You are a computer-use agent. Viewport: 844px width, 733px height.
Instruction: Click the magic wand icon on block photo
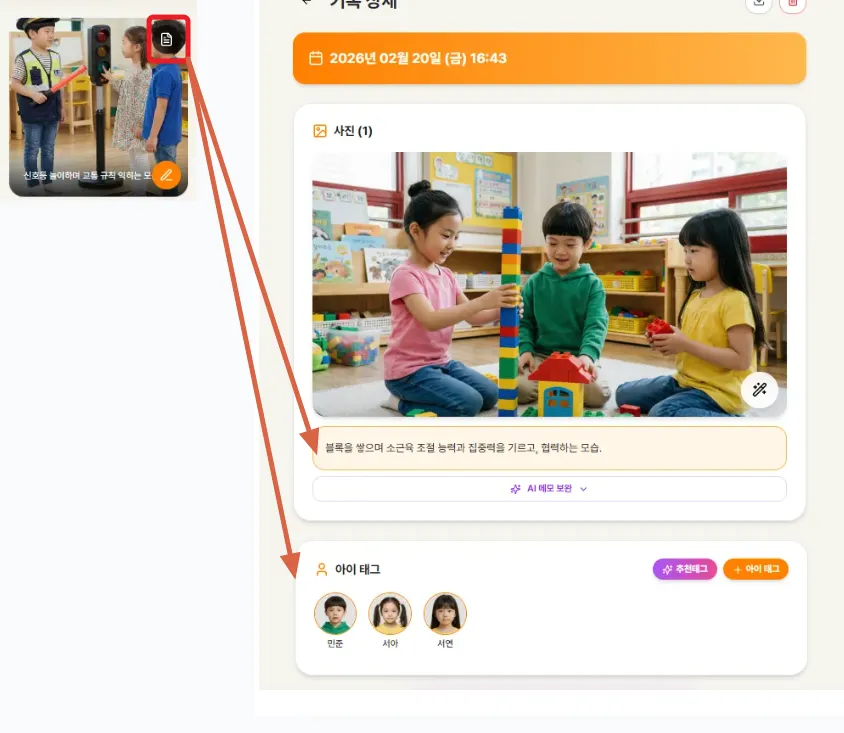759,389
